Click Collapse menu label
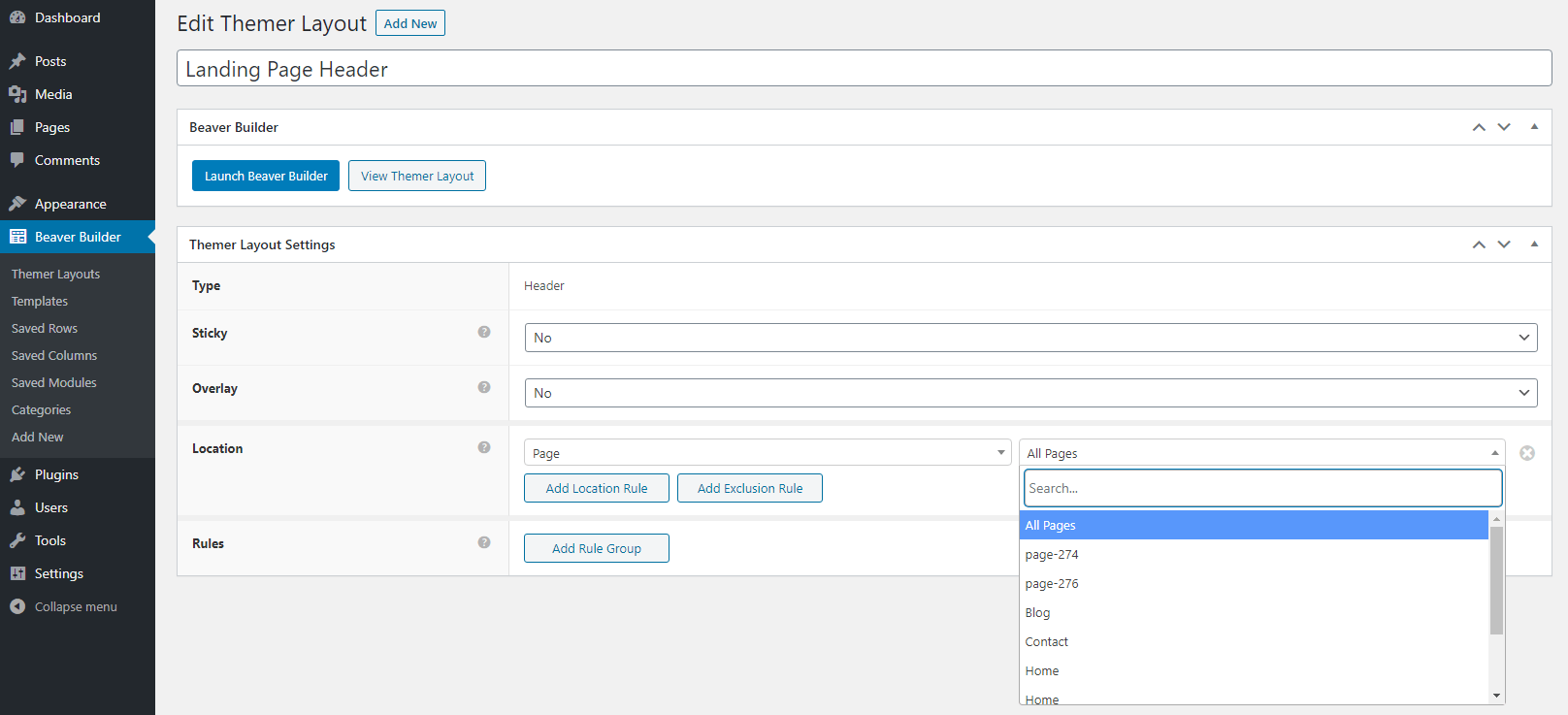Screen dimensions: 1568x715 point(76,606)
